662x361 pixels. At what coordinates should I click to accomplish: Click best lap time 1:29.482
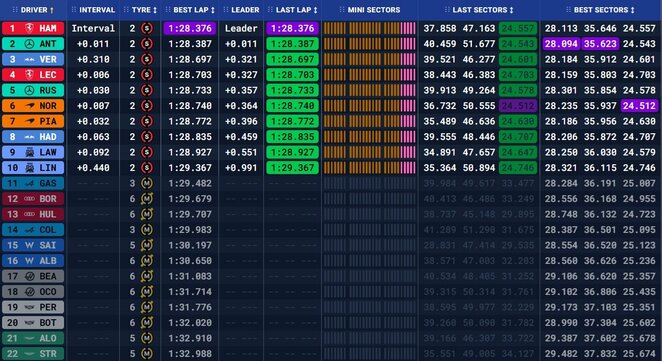tap(190, 183)
